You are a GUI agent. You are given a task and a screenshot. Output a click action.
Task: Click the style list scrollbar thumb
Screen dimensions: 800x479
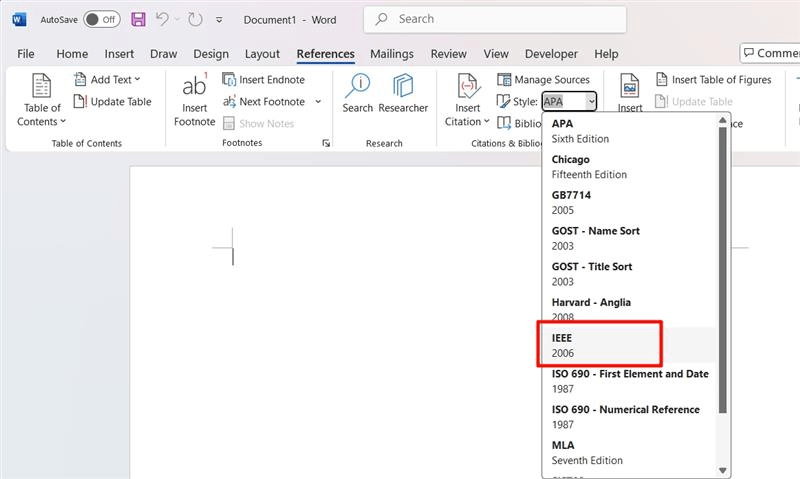[722, 270]
